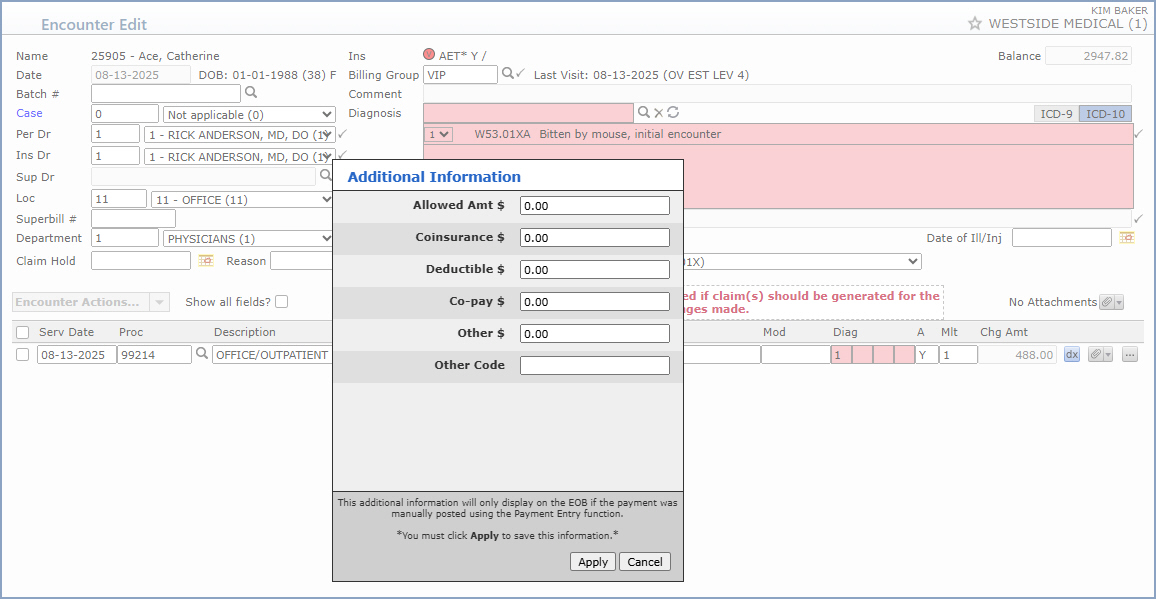The width and height of the screenshot is (1156, 599).
Task: Open the Sup Dr search magnifier
Action: (x=324, y=176)
